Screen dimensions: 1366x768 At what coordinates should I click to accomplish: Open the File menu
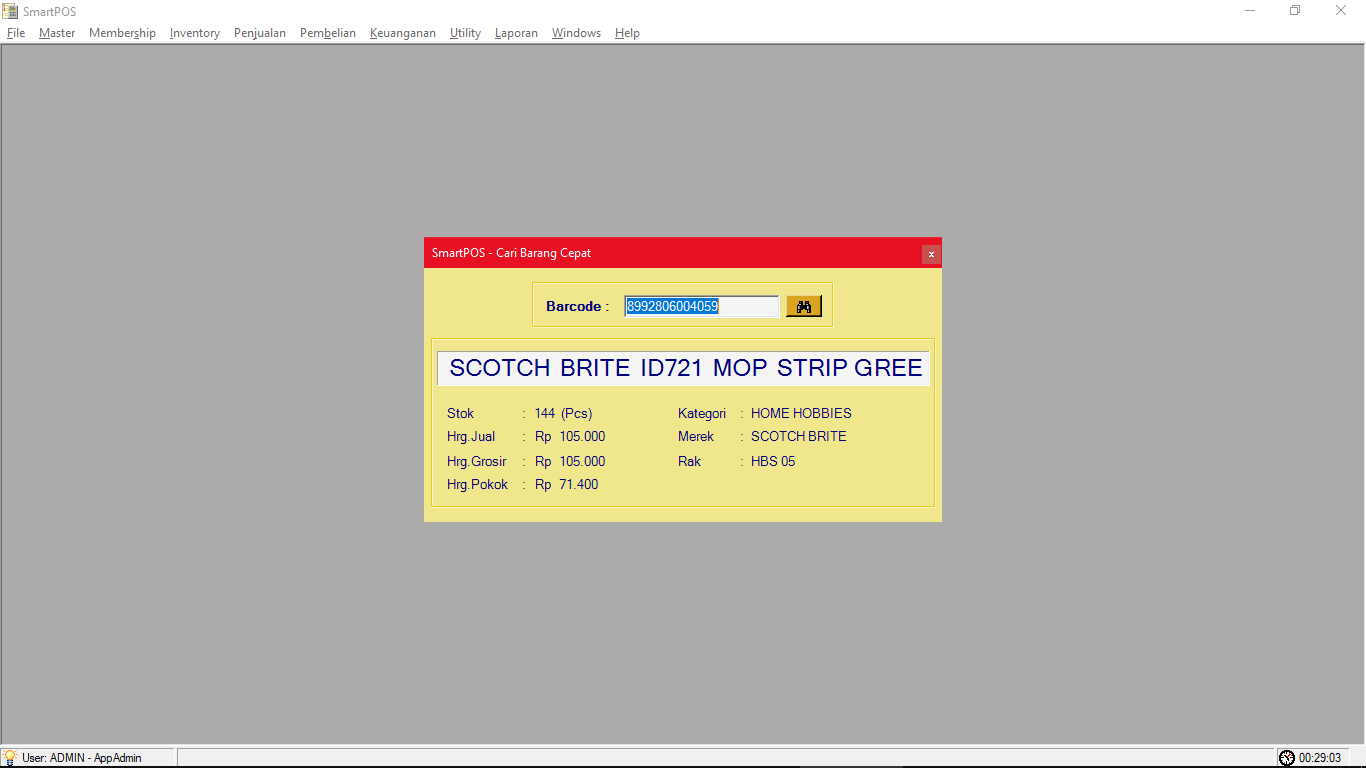coord(16,33)
